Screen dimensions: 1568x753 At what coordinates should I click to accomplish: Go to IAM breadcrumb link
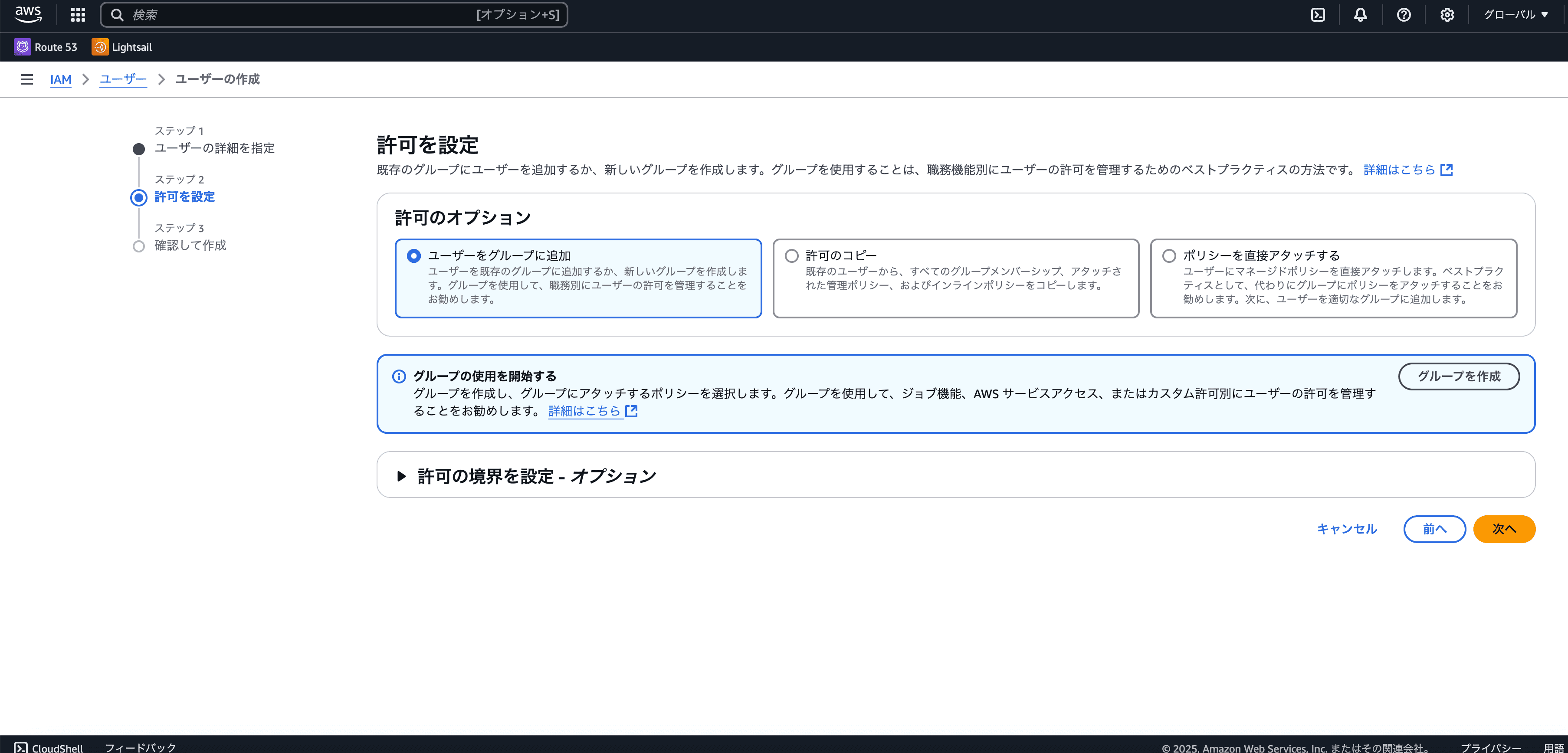(x=61, y=79)
